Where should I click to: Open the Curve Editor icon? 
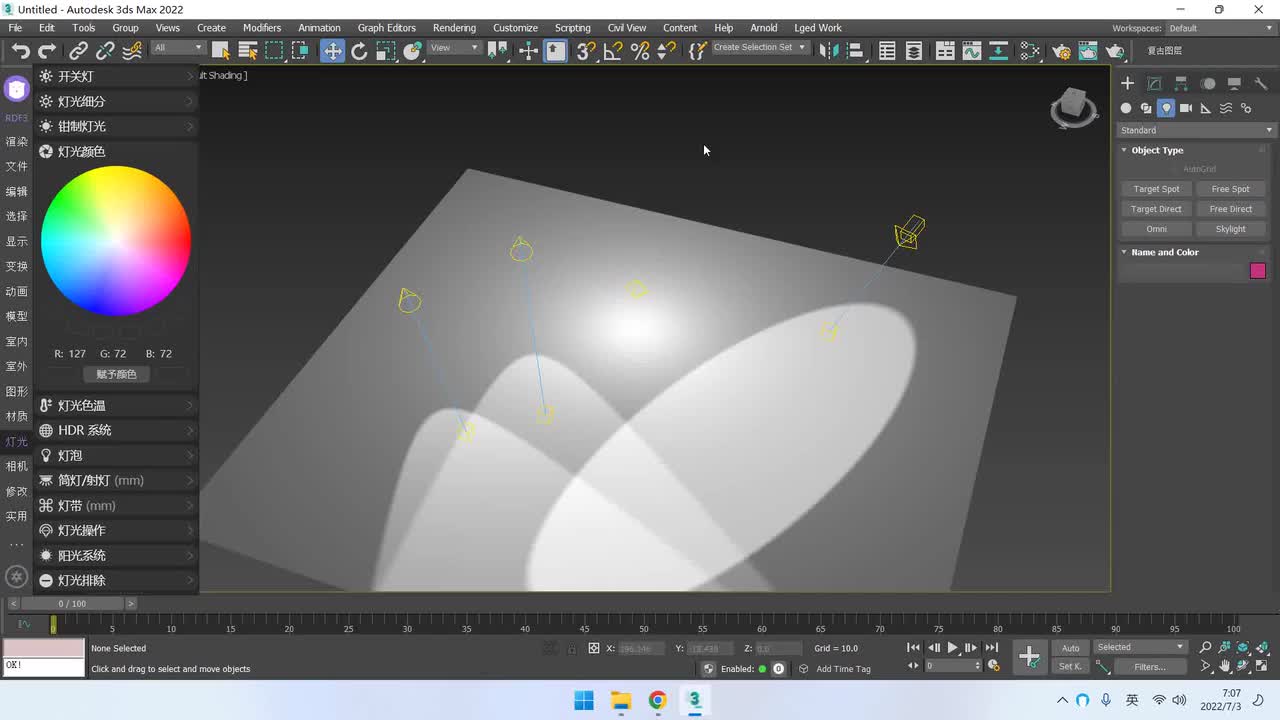(x=971, y=51)
